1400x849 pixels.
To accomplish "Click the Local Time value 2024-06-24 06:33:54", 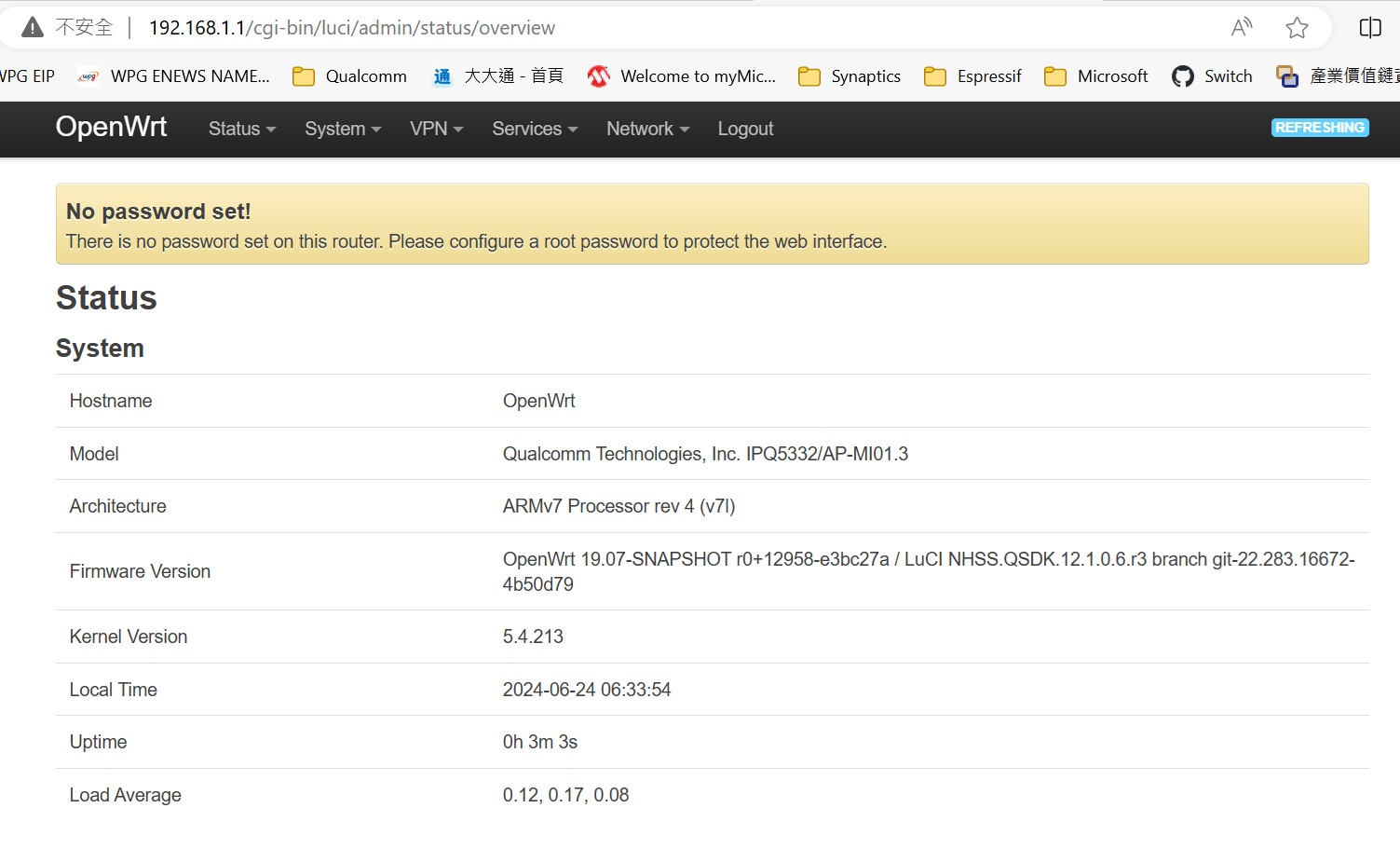I will point(587,690).
